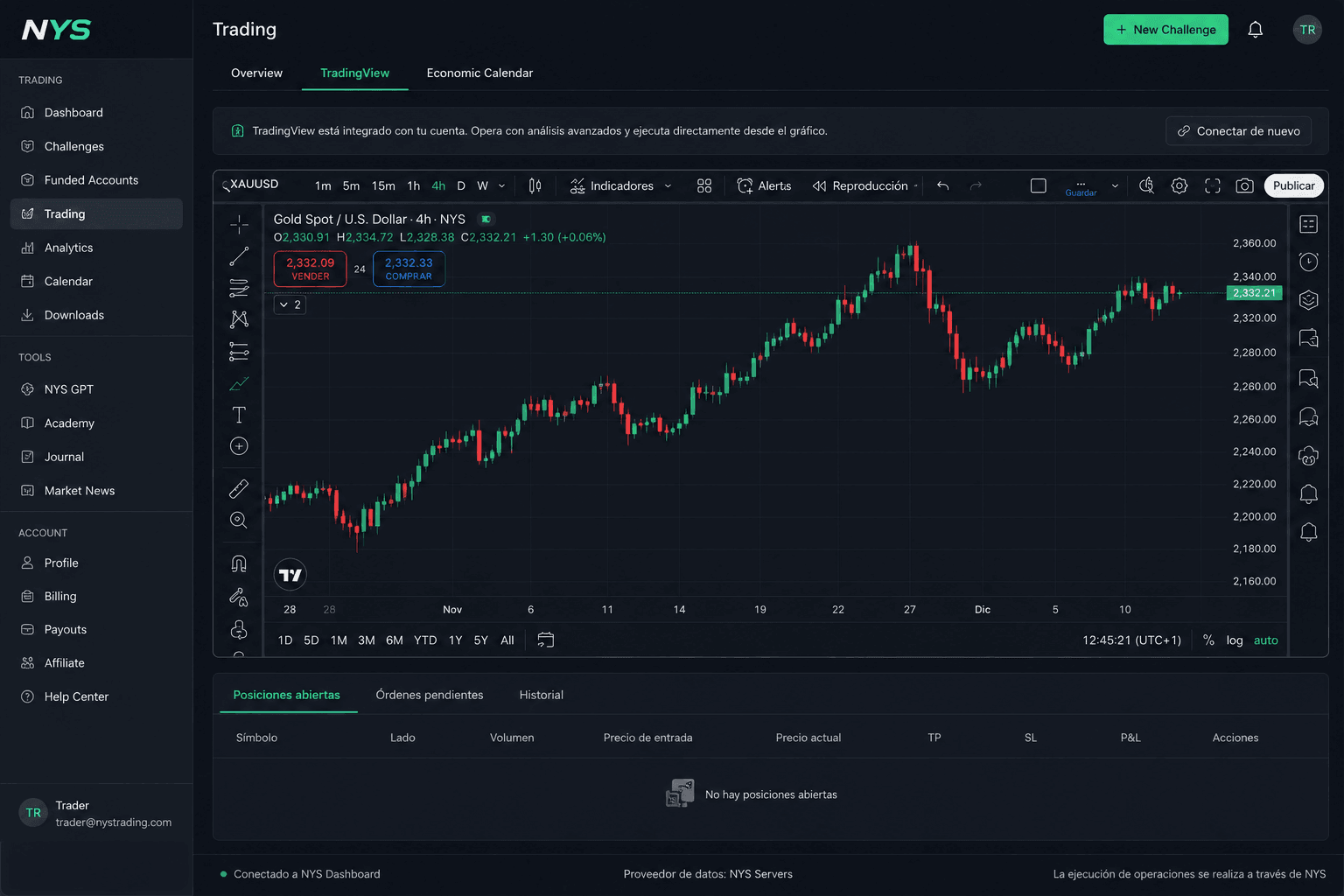Switch to Economic Calendar tab
1344x896 pixels.
(479, 73)
